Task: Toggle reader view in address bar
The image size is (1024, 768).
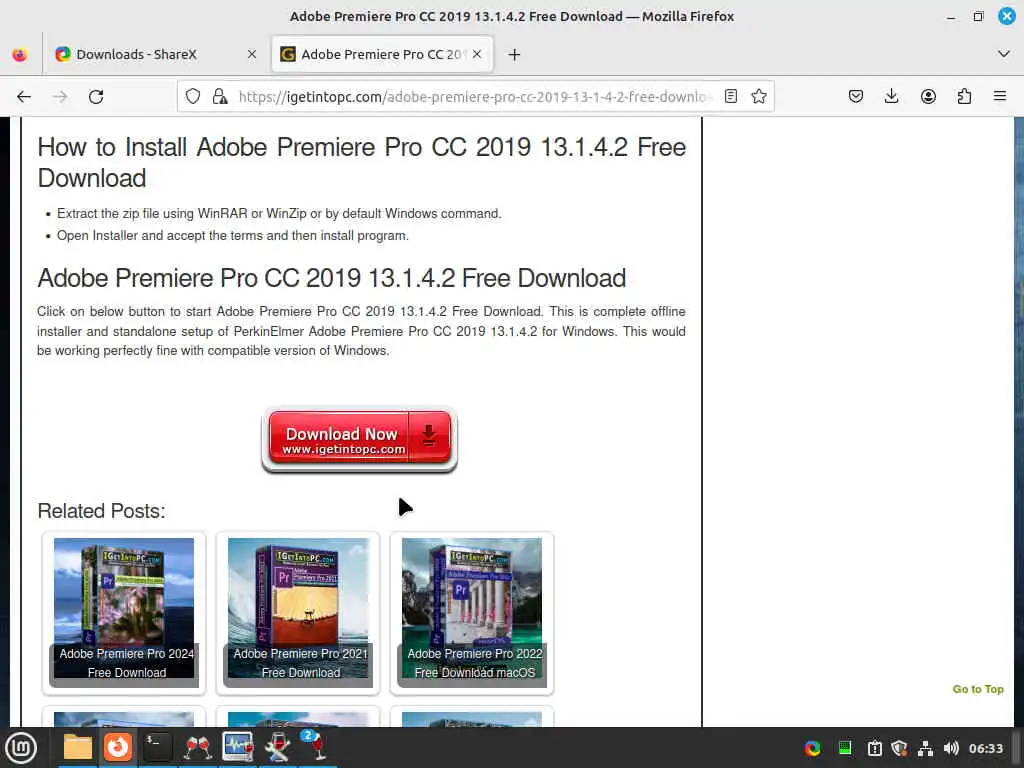Action: pos(731,97)
